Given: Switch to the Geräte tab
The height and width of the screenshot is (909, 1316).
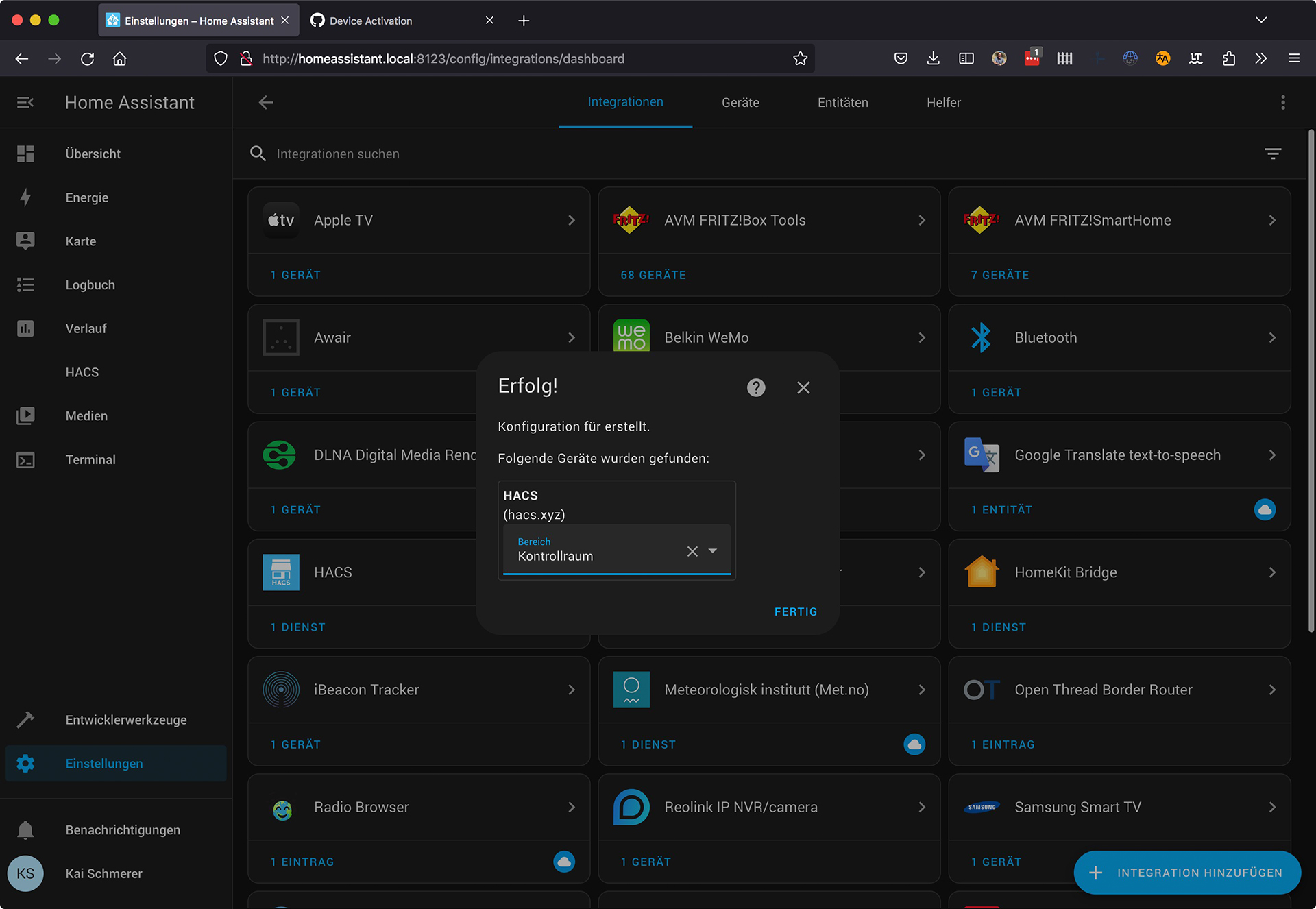Looking at the screenshot, I should (x=740, y=103).
